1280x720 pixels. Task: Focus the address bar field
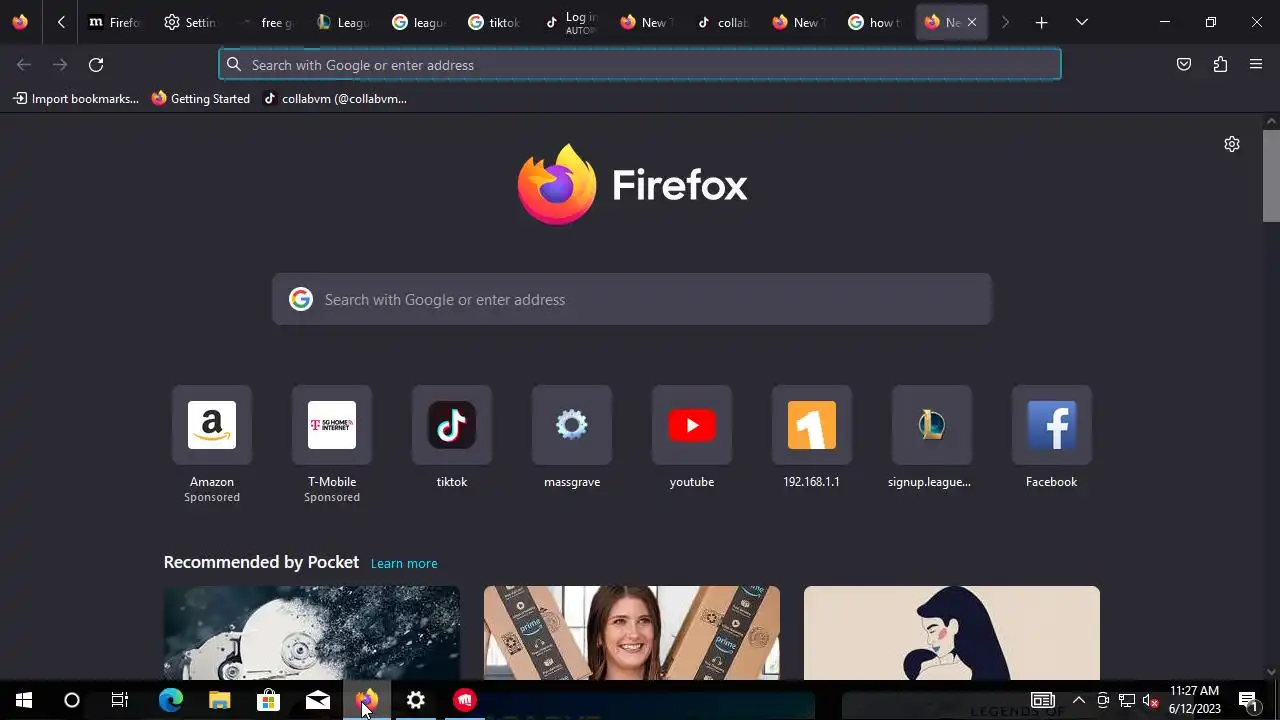(640, 65)
